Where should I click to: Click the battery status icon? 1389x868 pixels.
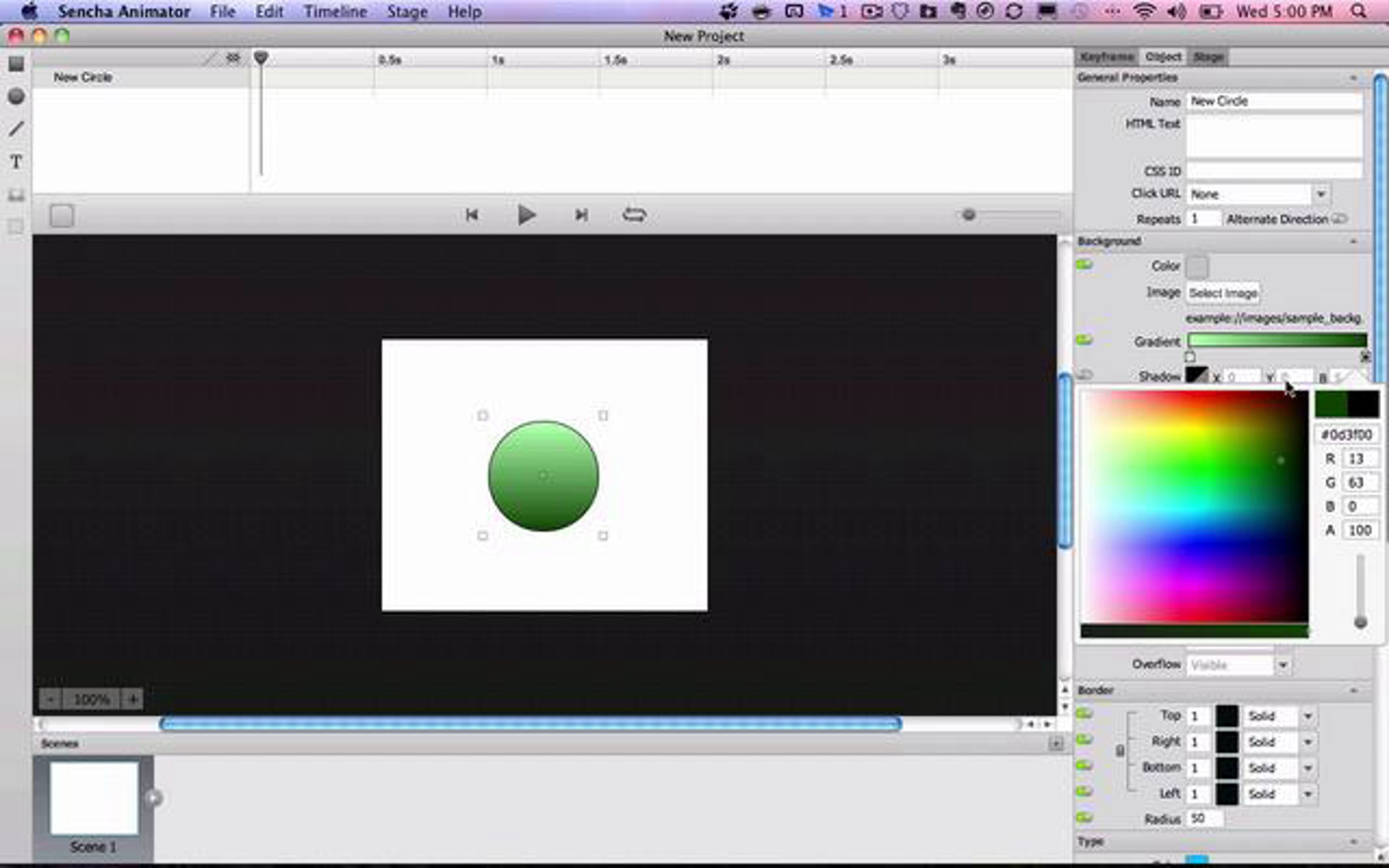pyautogui.click(x=1211, y=11)
